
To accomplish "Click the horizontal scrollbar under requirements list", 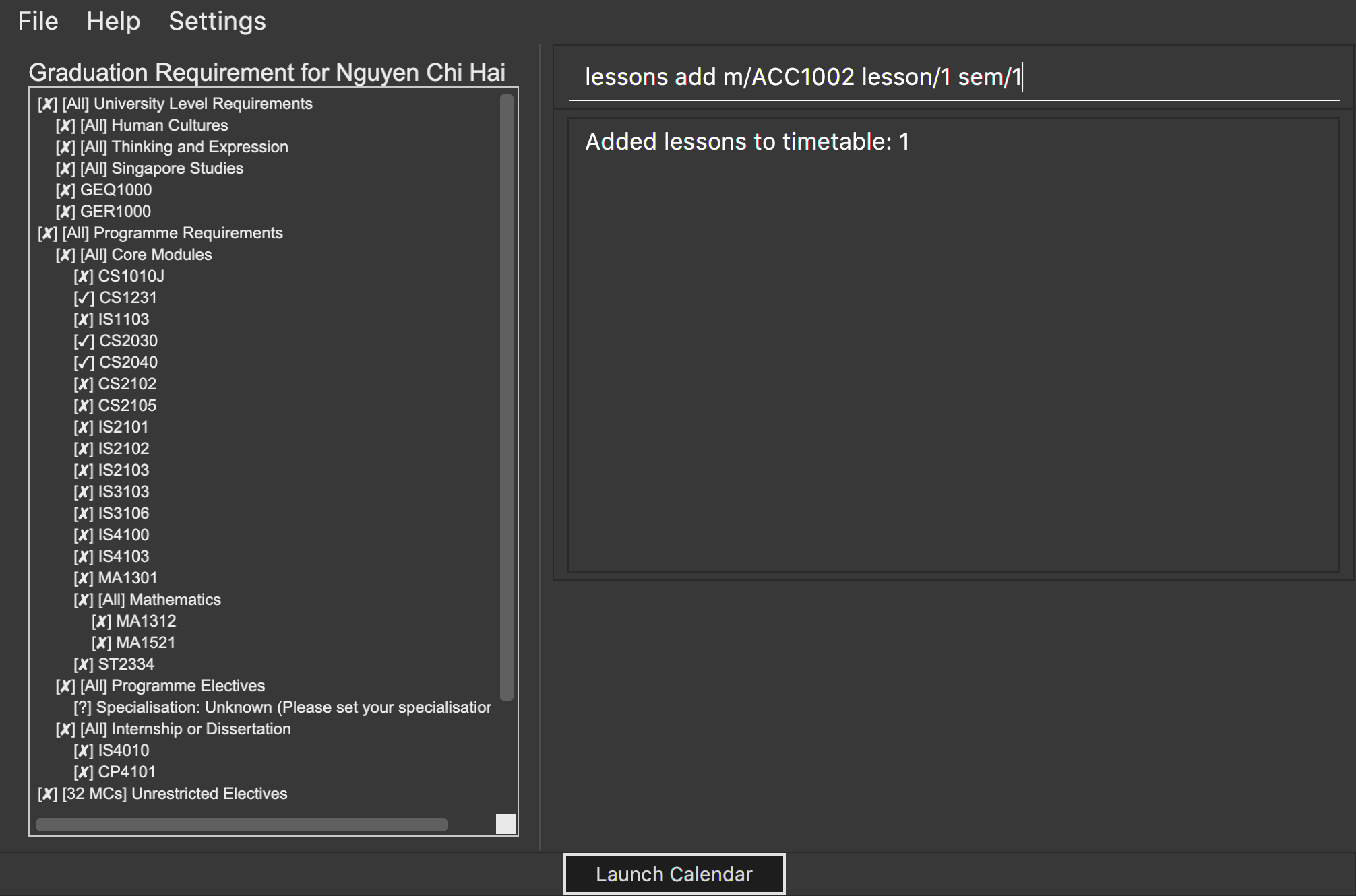I will (241, 825).
